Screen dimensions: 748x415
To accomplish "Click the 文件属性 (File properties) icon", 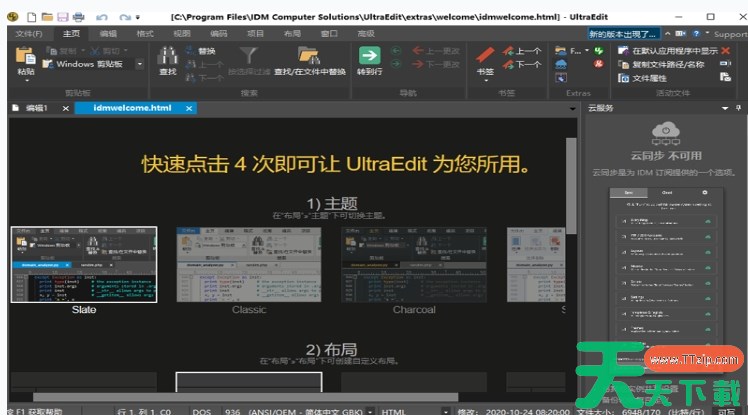I will [622, 77].
